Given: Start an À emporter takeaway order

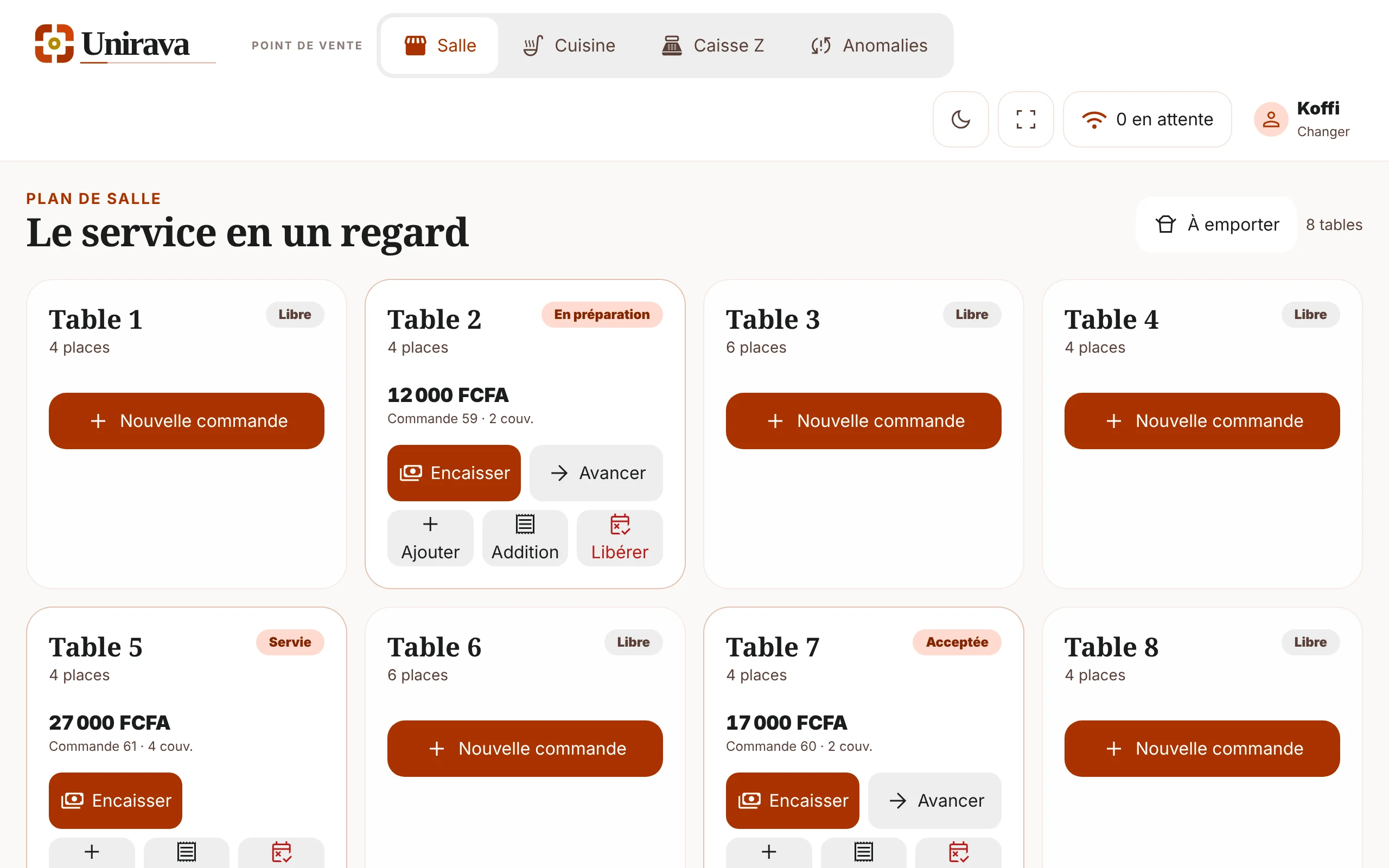Looking at the screenshot, I should click(1216, 225).
